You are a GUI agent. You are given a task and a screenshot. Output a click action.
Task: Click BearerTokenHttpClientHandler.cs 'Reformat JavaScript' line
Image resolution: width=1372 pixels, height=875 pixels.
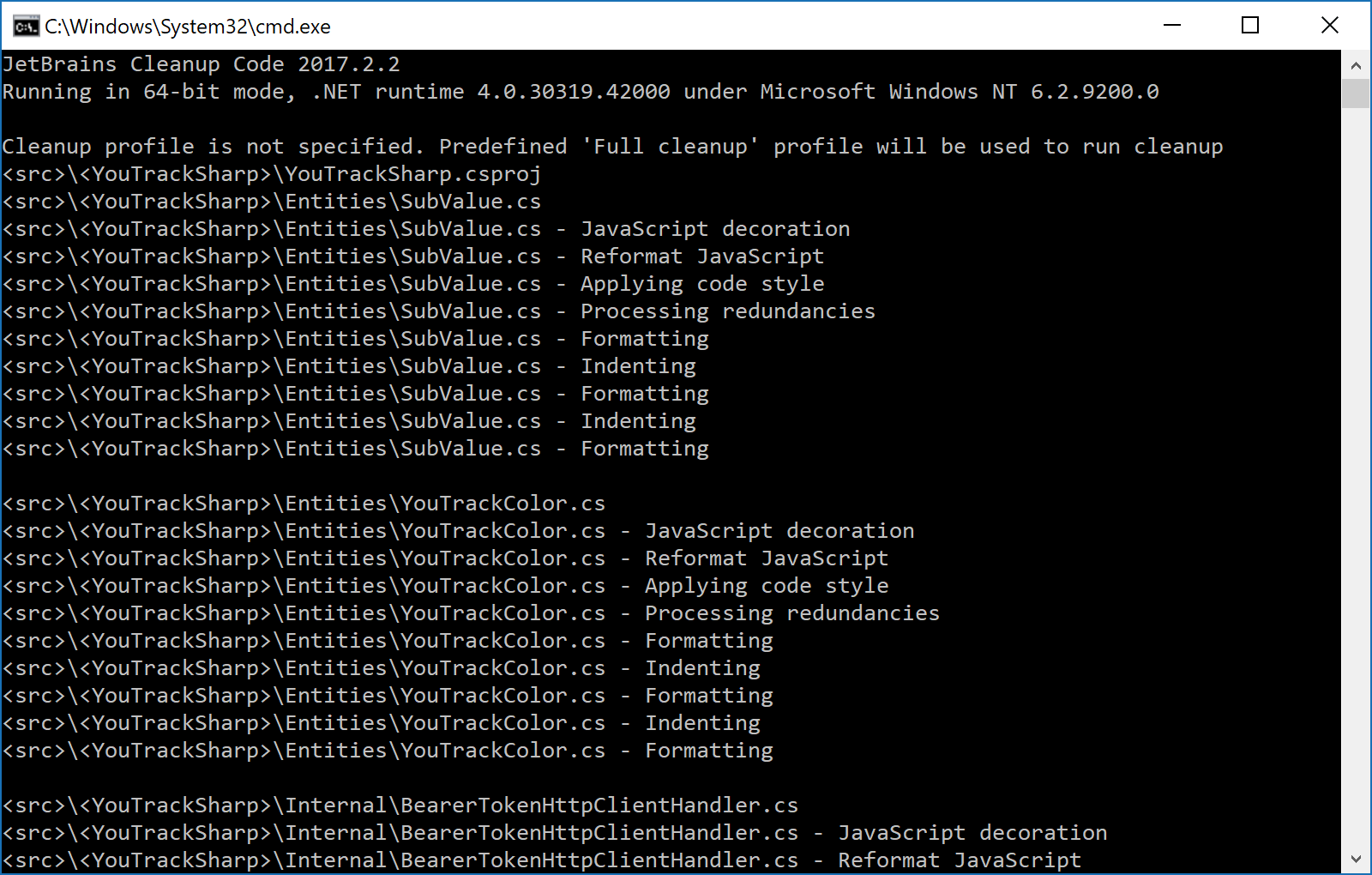coord(542,860)
